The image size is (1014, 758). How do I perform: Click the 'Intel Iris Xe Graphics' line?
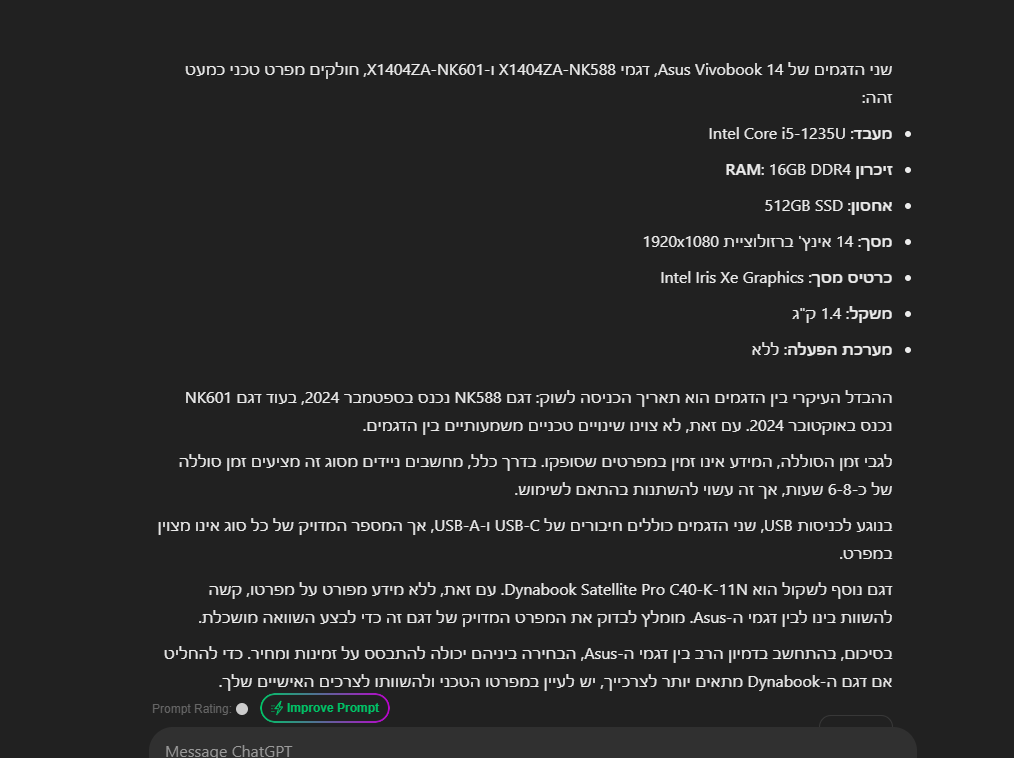click(x=776, y=277)
